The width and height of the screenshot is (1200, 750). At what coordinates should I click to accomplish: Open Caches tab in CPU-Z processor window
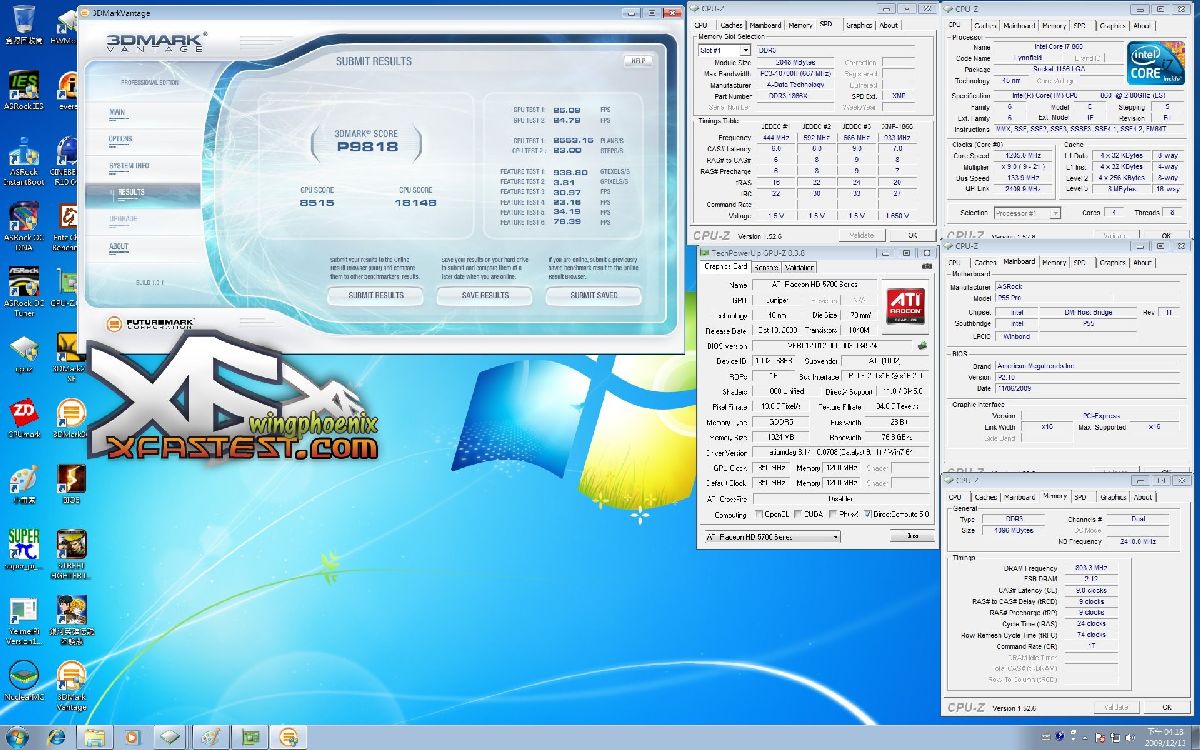coord(985,25)
